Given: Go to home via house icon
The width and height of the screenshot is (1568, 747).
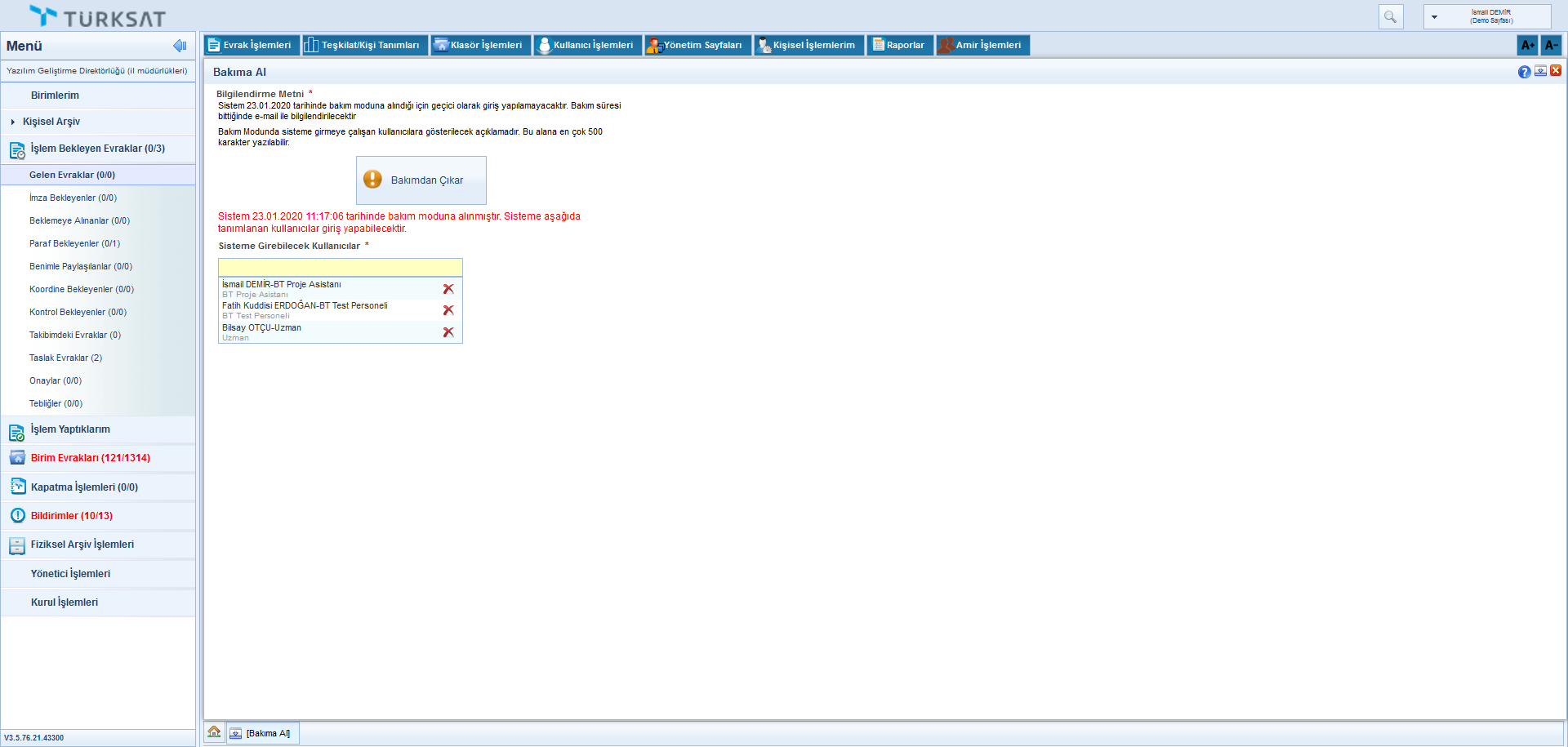Looking at the screenshot, I should 214,732.
